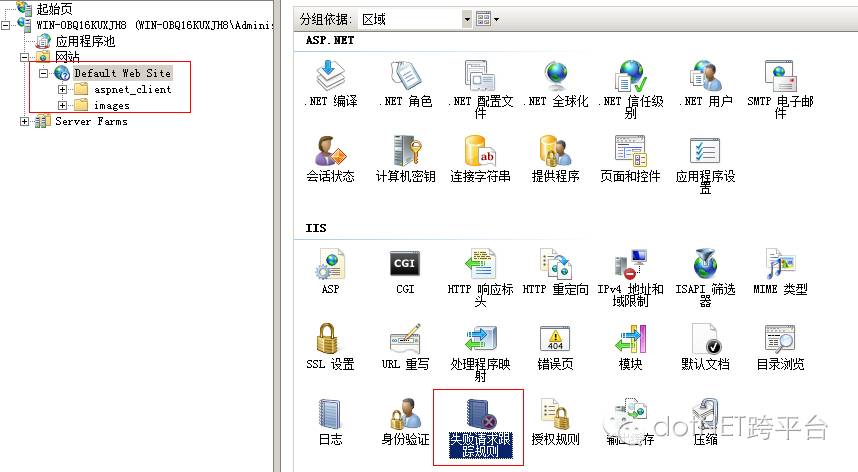Select the images folder
858x472 pixels.
coord(112,105)
